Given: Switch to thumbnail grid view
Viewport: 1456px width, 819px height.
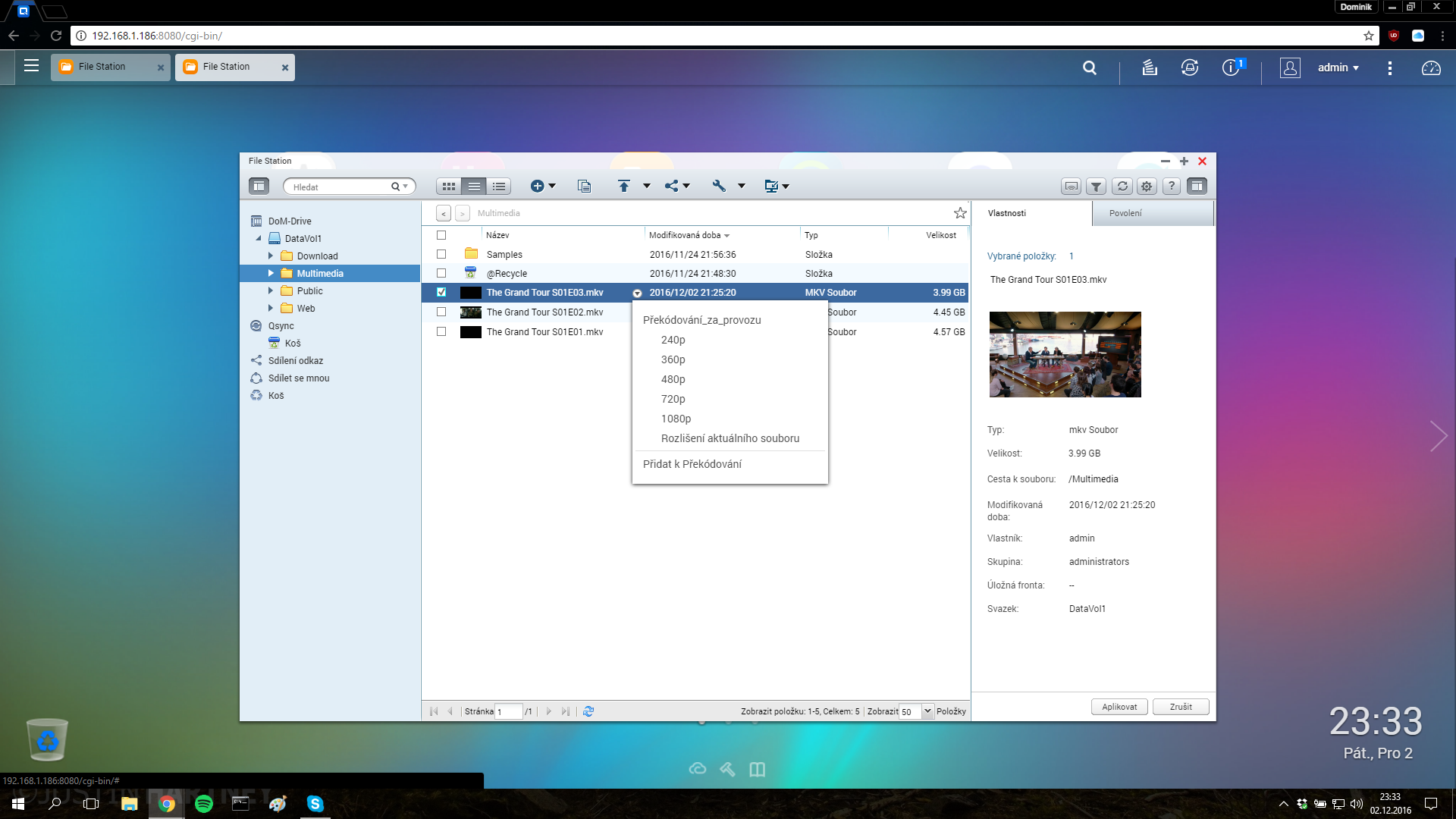Looking at the screenshot, I should click(x=448, y=187).
